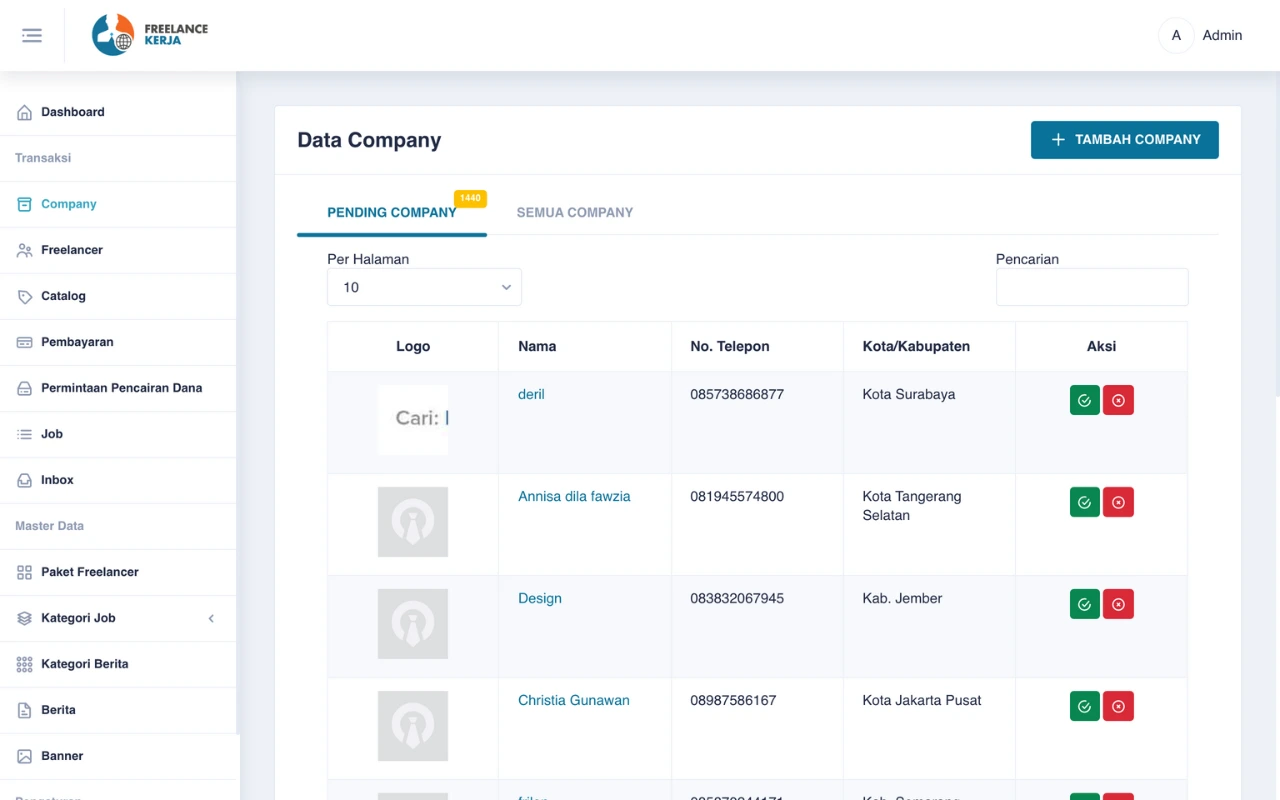Image resolution: width=1280 pixels, height=800 pixels.
Task: Approve Christia Gunawan with green check button
Action: point(1084,706)
